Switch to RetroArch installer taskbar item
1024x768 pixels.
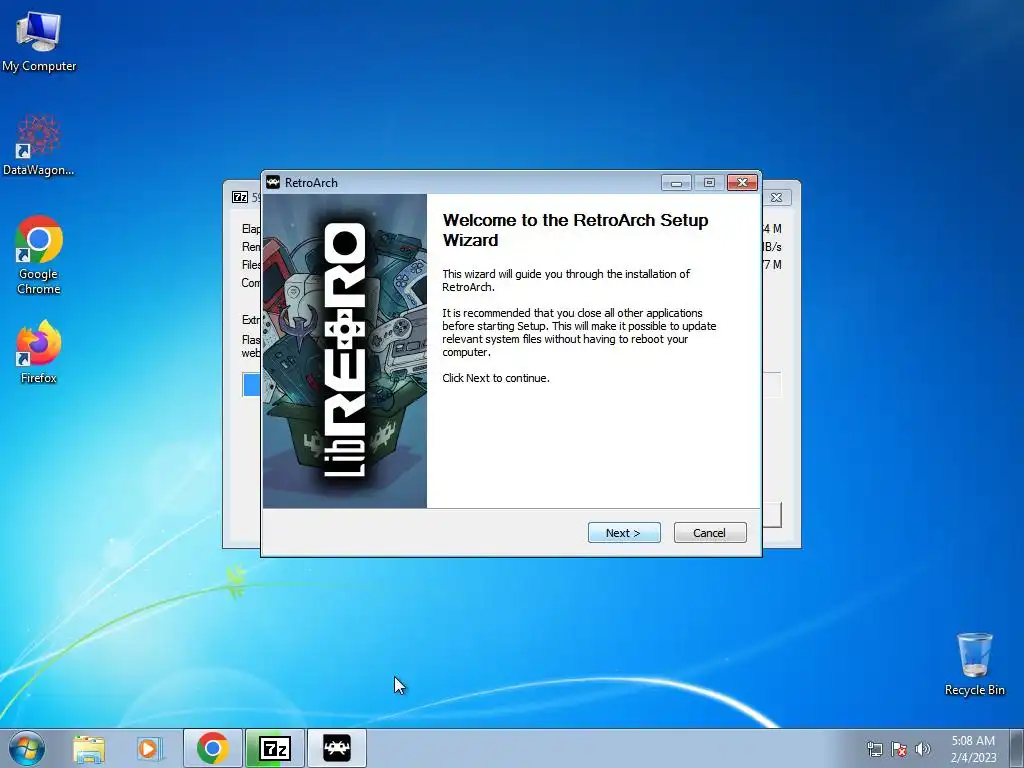(x=337, y=748)
